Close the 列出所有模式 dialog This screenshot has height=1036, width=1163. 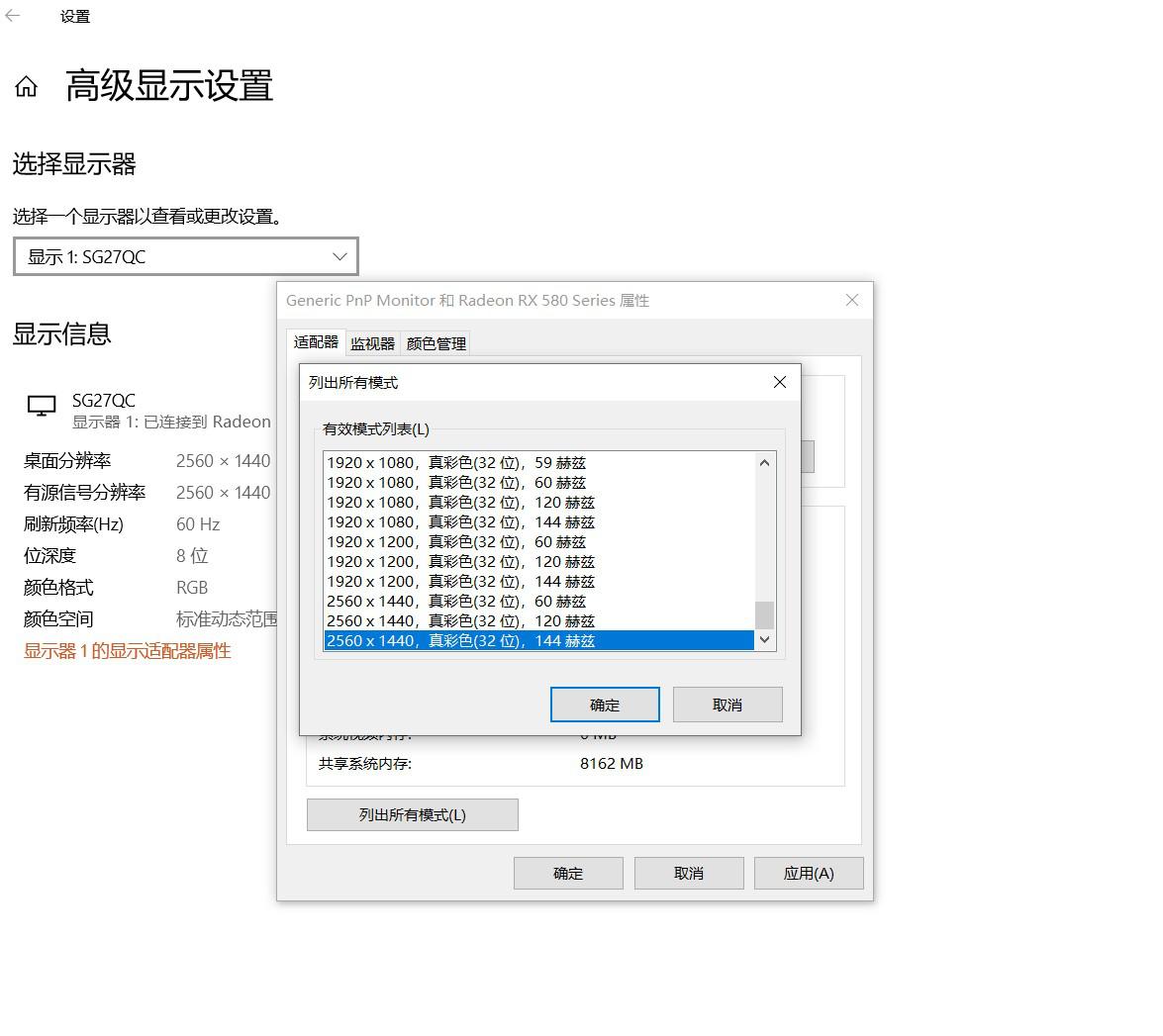(x=779, y=382)
